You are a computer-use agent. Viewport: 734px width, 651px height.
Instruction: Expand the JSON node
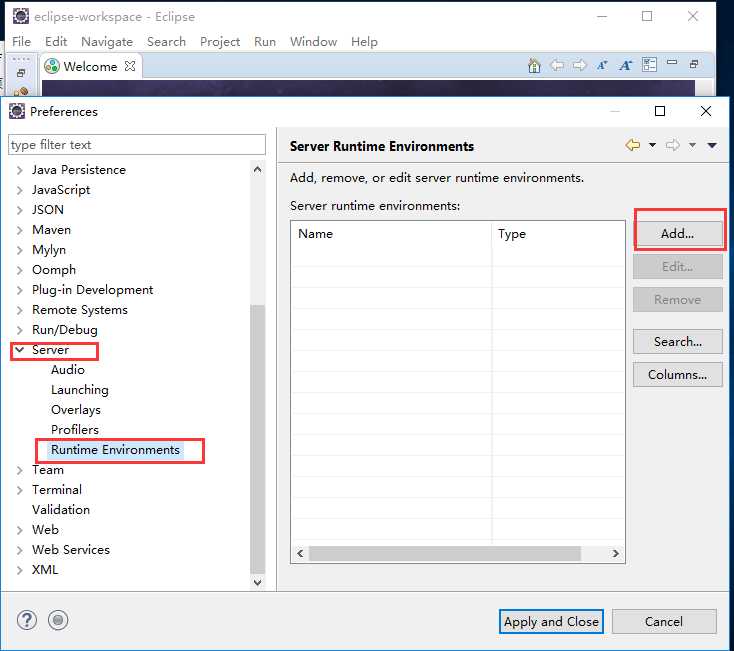click(x=20, y=210)
